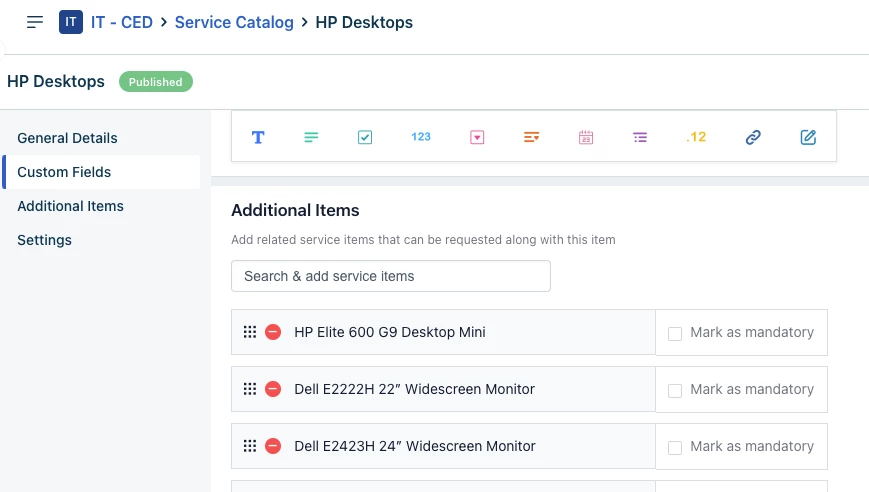Add a link field
The width and height of the screenshot is (869, 492).
tap(753, 137)
